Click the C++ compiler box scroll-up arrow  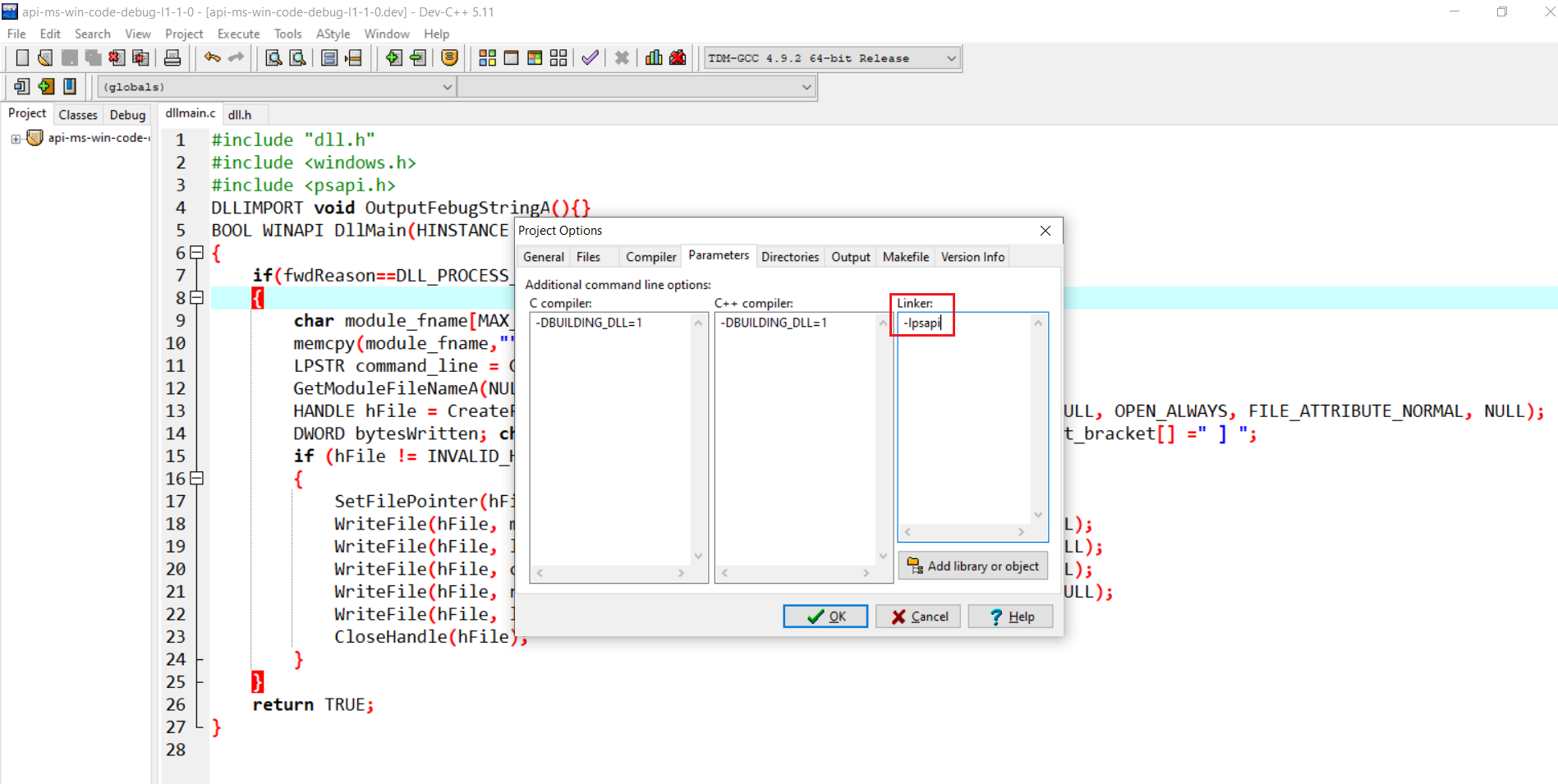click(x=883, y=323)
